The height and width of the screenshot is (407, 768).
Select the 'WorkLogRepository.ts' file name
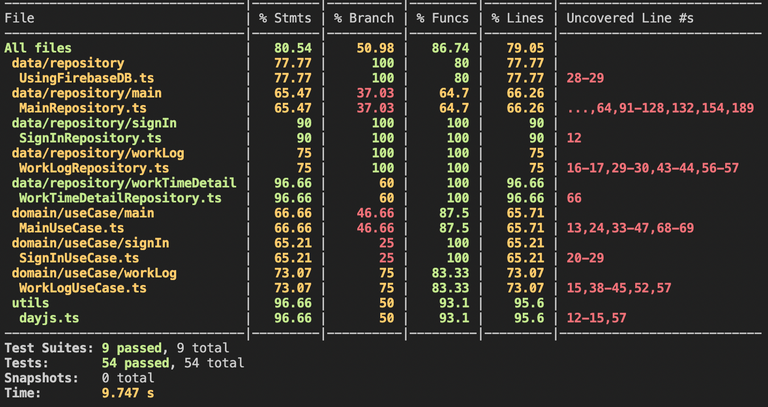coord(94,168)
